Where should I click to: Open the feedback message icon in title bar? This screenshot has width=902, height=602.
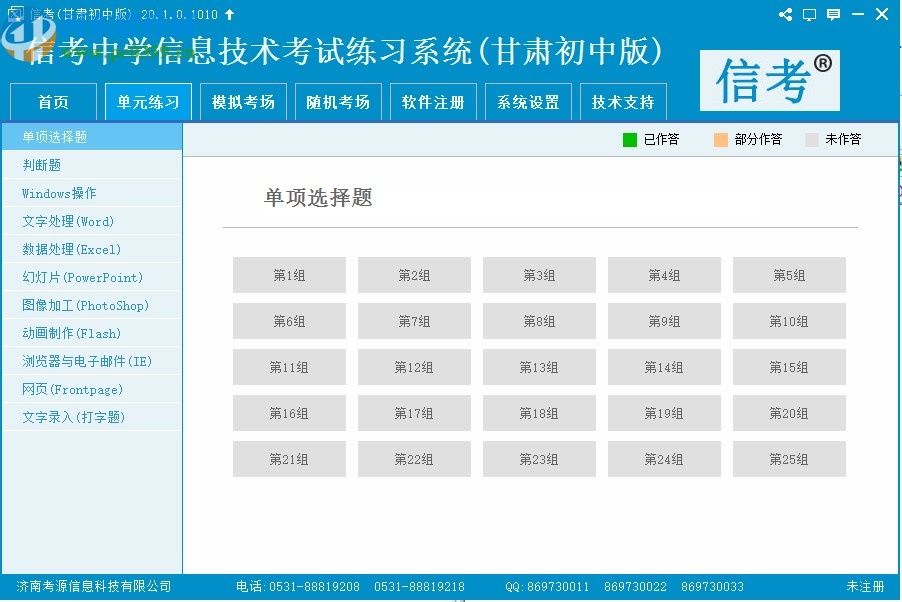pos(833,14)
